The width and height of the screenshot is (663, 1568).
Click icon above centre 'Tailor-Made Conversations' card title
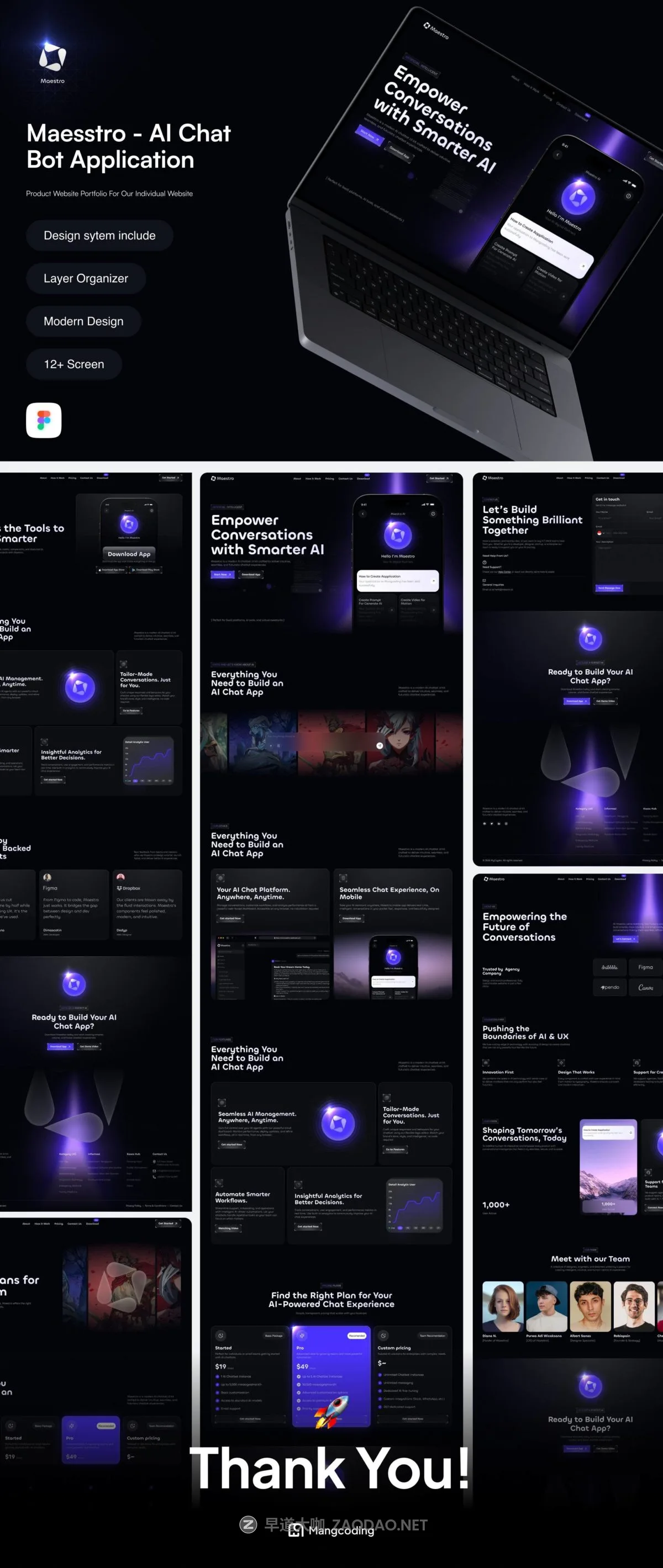[x=386, y=1098]
